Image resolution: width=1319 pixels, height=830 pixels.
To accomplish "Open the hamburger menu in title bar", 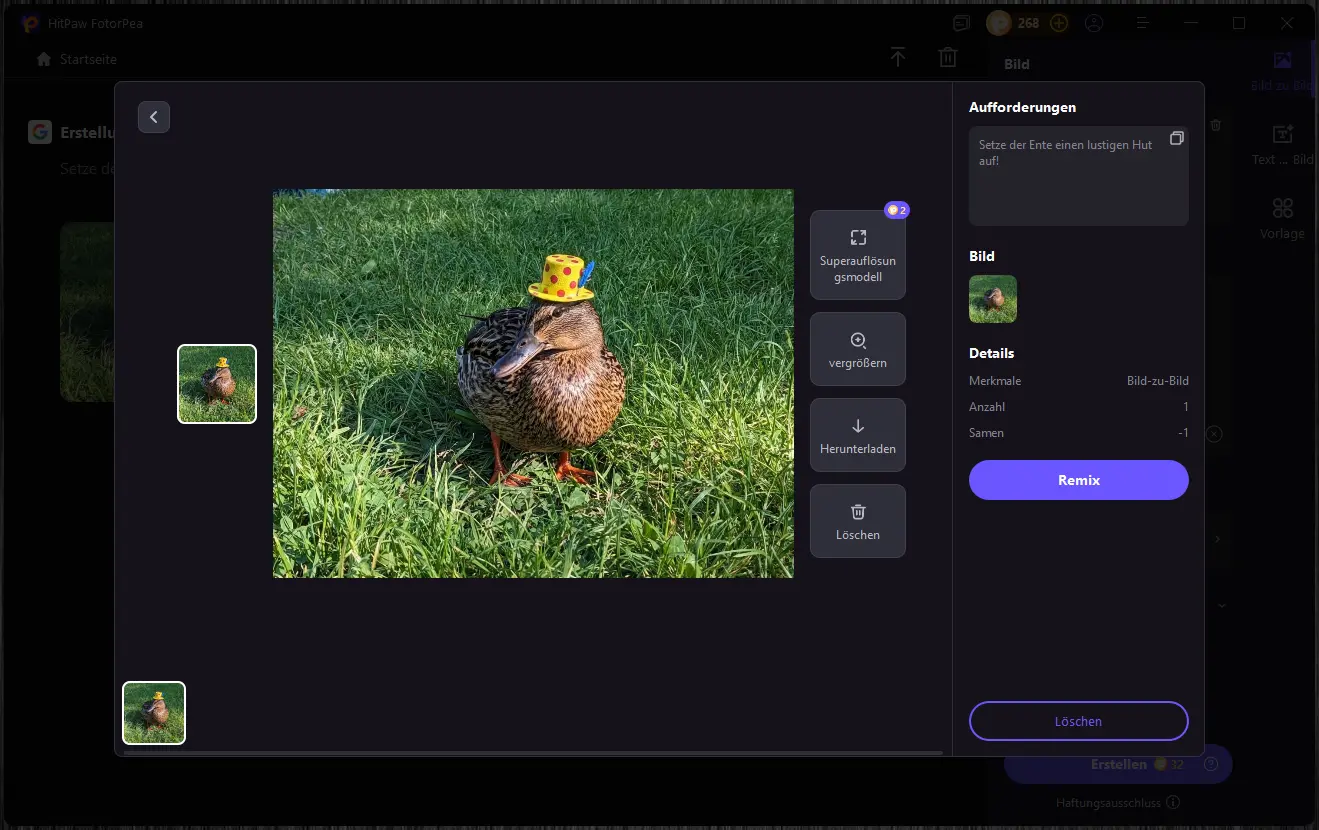I will pos(1143,23).
